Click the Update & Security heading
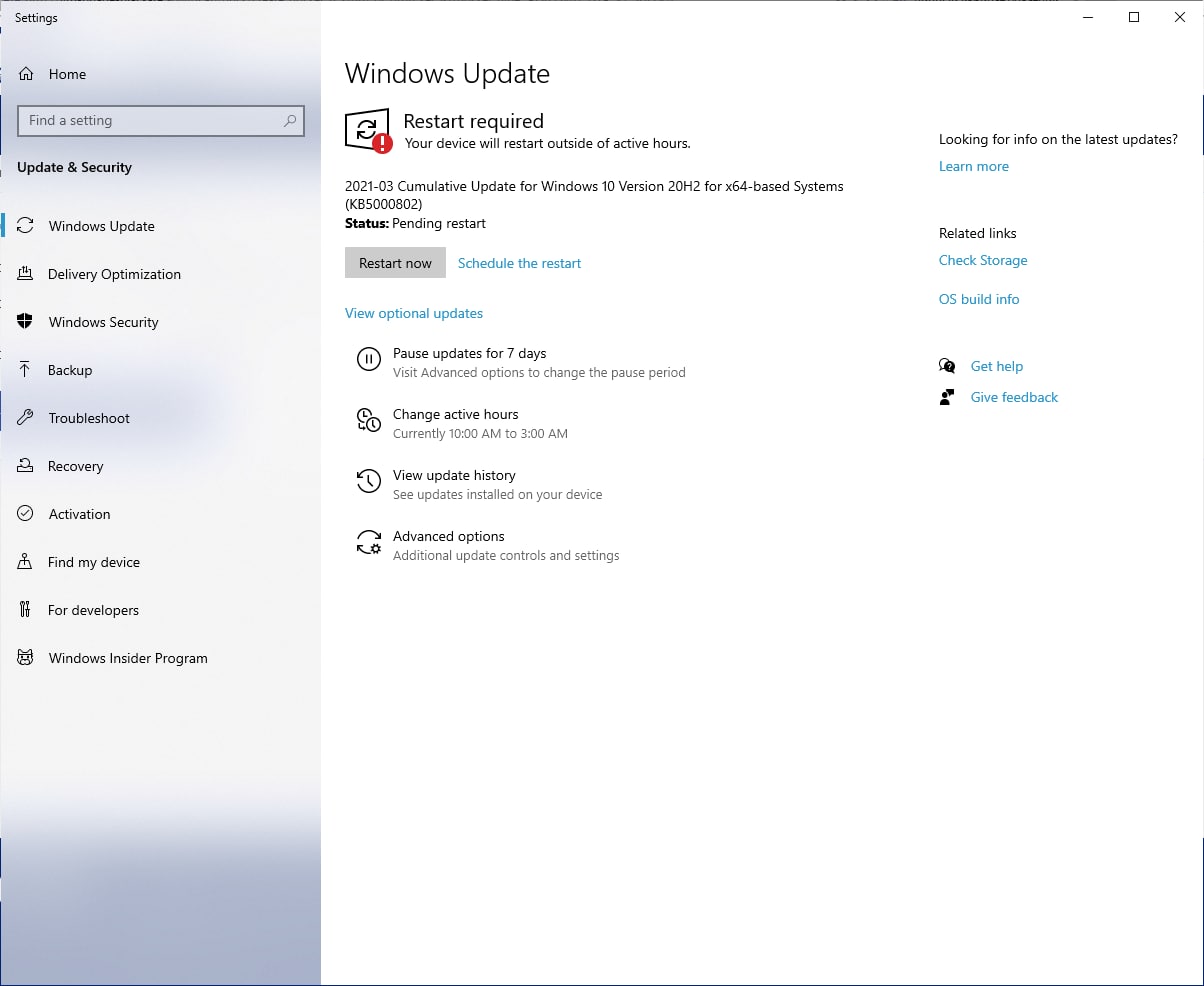The width and height of the screenshot is (1204, 986). 74,167
